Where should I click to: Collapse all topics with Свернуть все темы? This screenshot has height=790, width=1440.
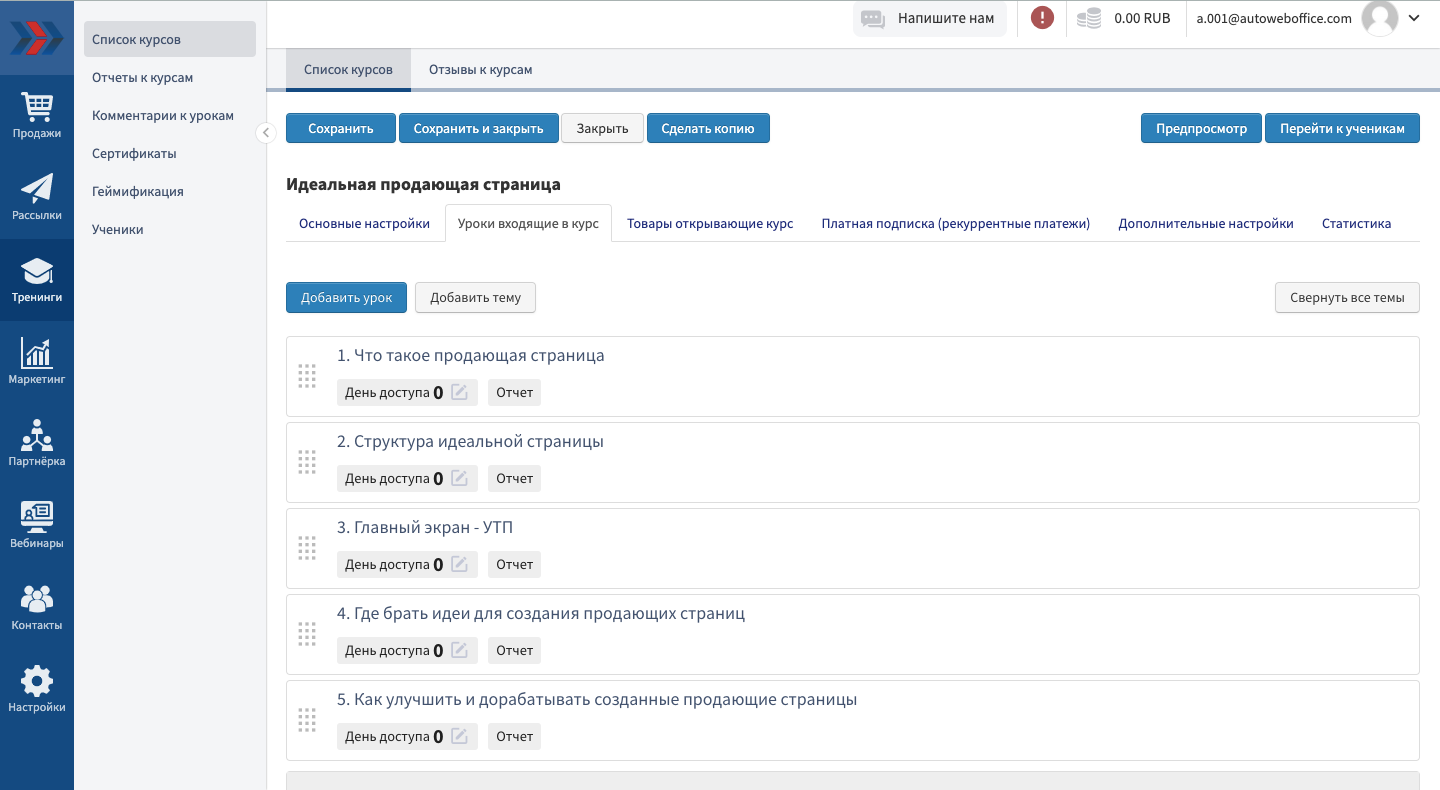pyautogui.click(x=1347, y=297)
